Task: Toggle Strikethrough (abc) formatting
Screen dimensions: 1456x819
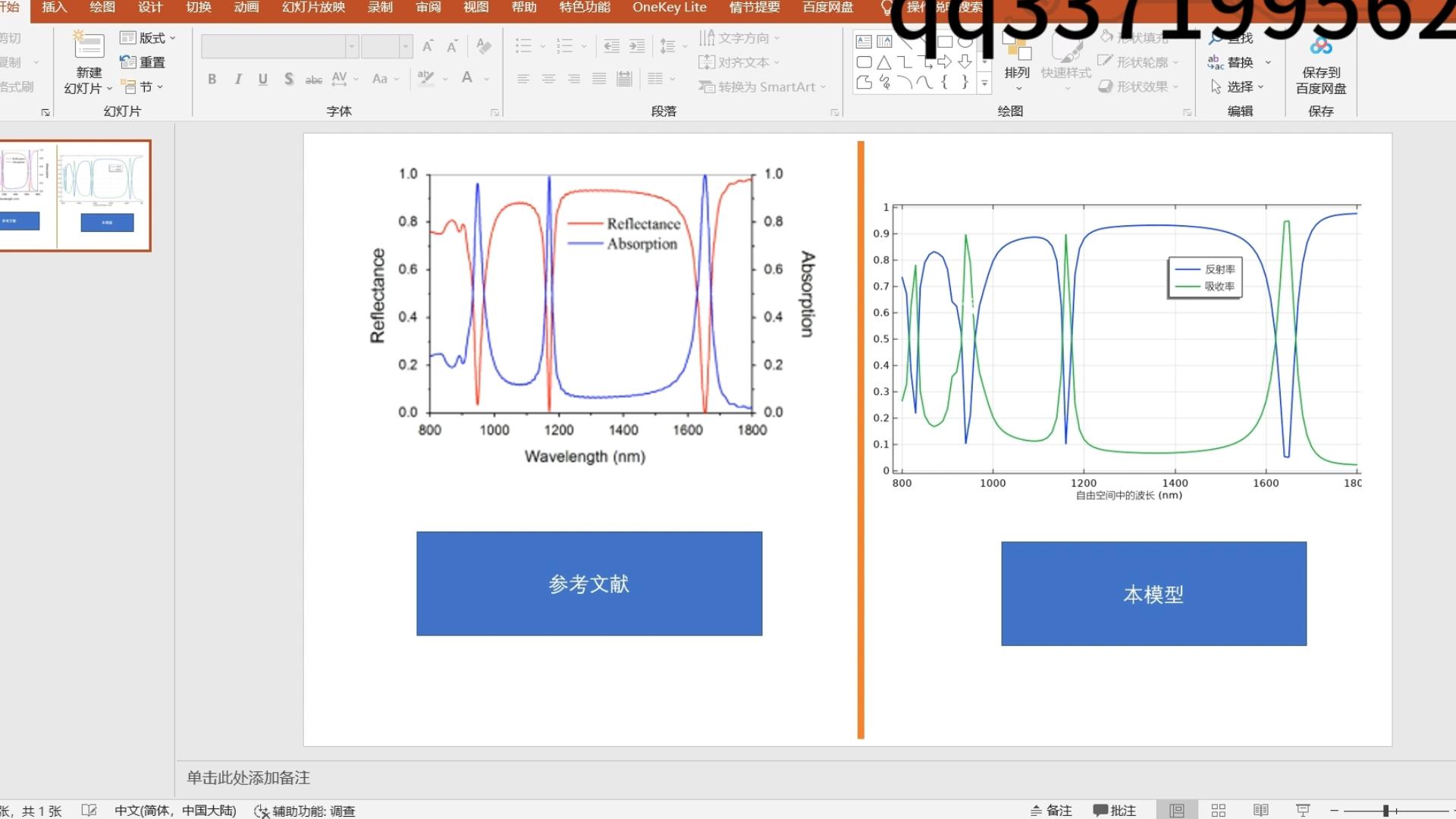Action: (313, 79)
